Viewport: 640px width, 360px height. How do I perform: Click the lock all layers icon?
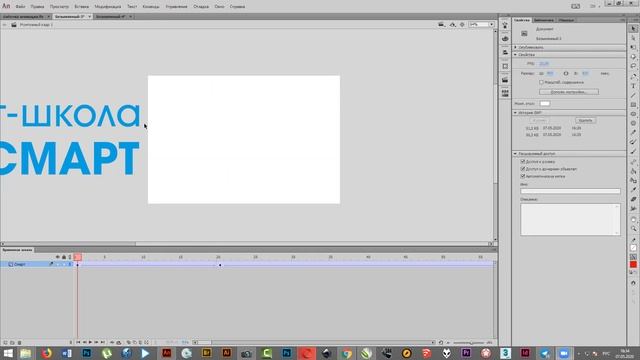(x=64, y=257)
